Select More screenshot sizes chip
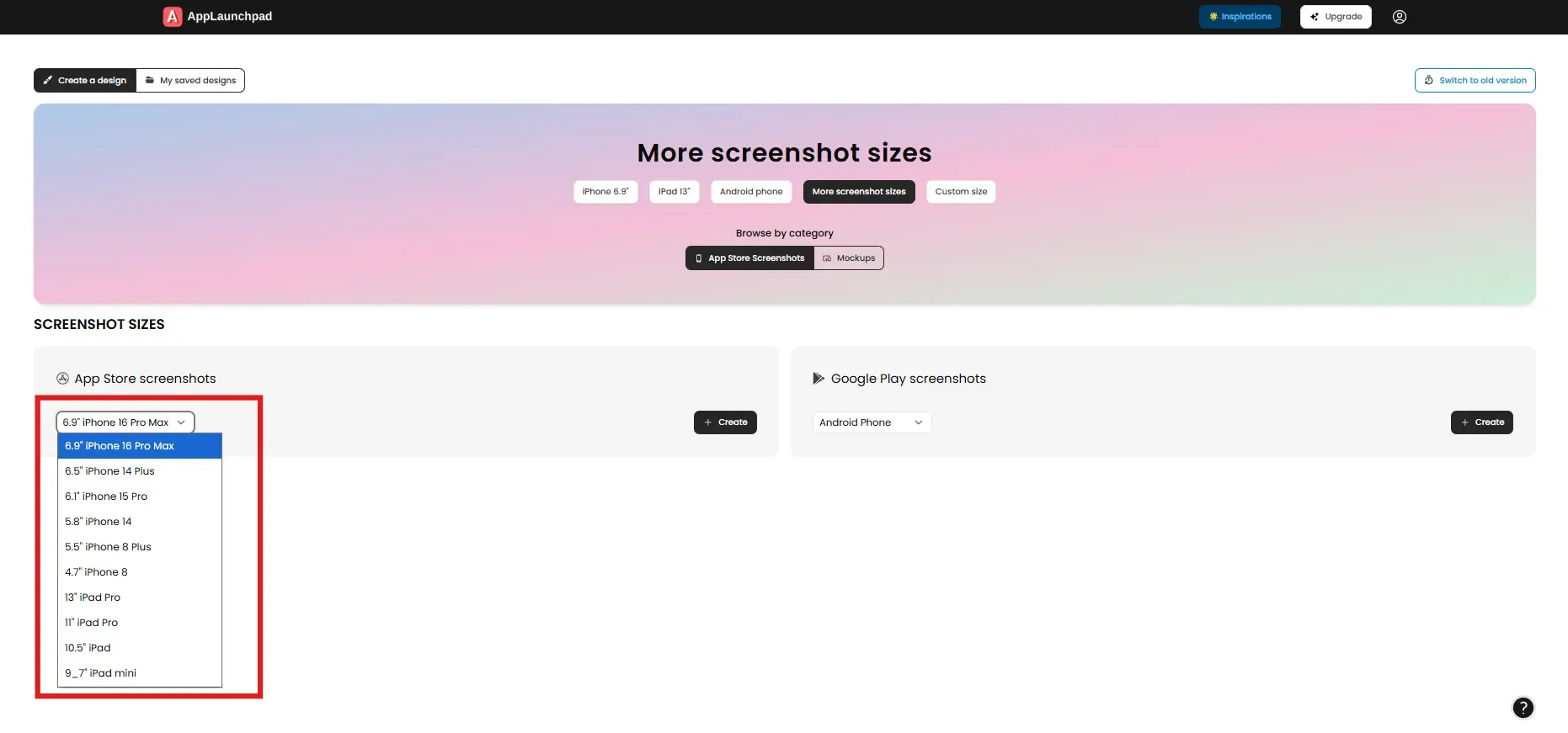 tap(859, 192)
